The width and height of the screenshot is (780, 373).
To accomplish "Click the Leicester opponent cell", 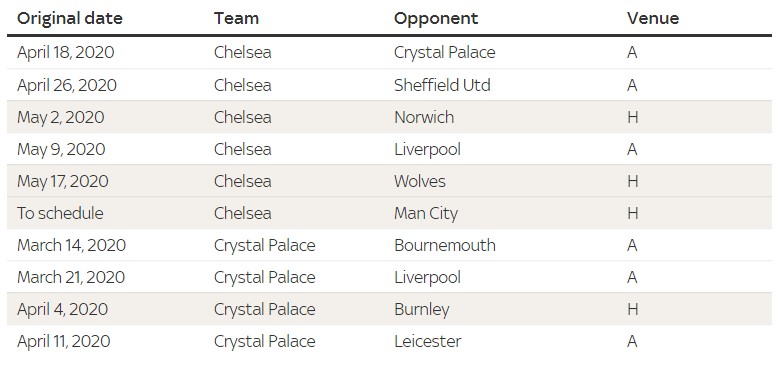I will click(428, 341).
